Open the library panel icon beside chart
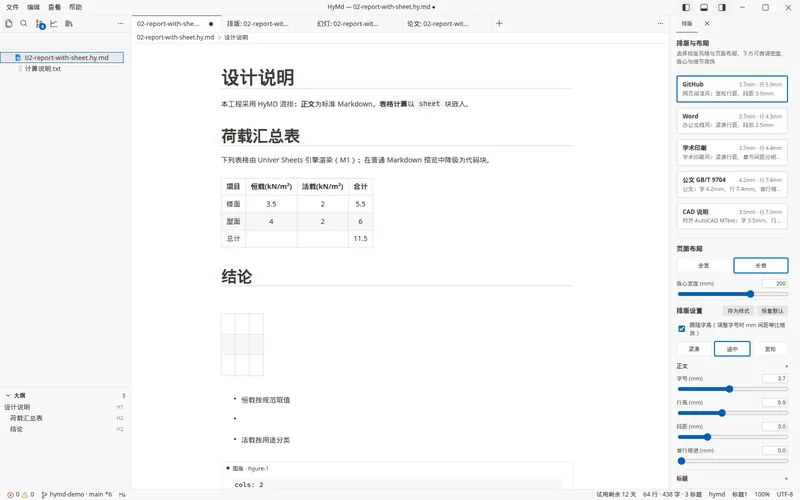 pos(68,23)
